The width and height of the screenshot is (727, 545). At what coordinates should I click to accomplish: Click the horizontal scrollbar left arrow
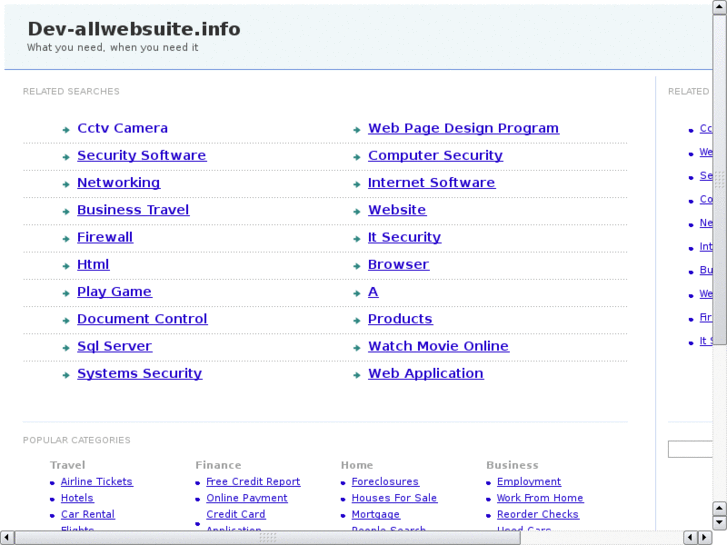7,538
